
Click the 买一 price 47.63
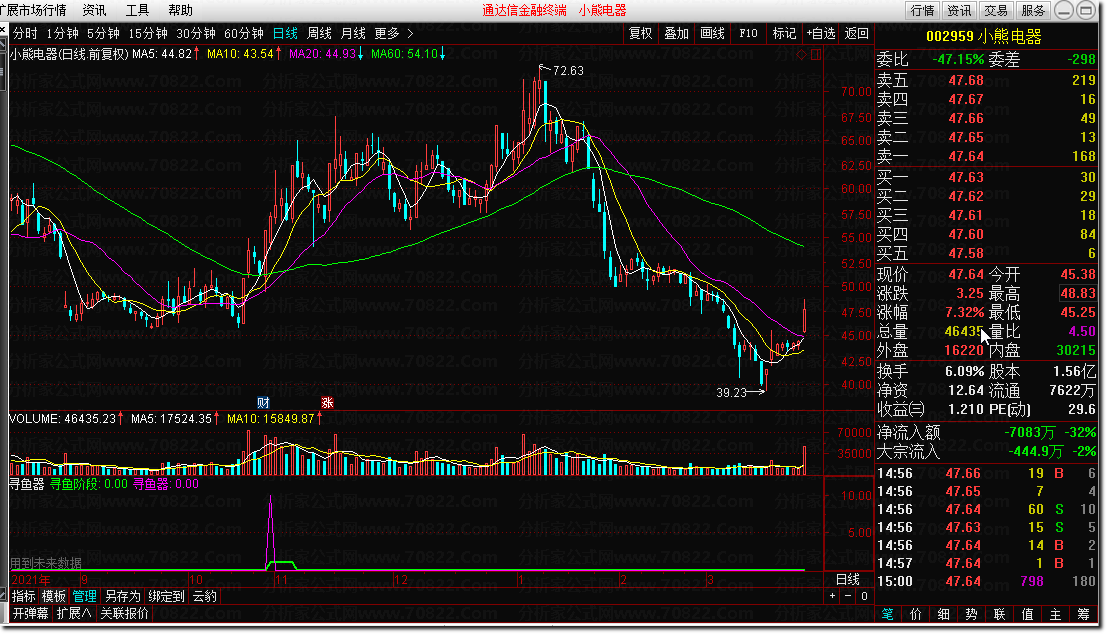click(966, 177)
